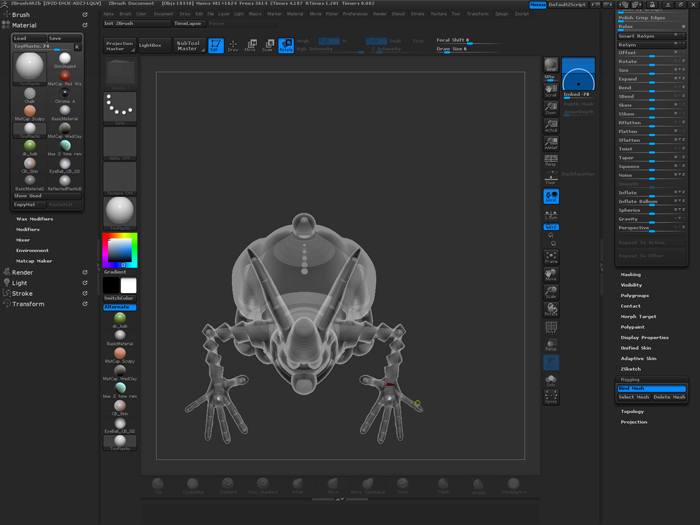Viewport: 700px width, 525px height.
Task: Open the Alpha menu
Action: pos(108,14)
